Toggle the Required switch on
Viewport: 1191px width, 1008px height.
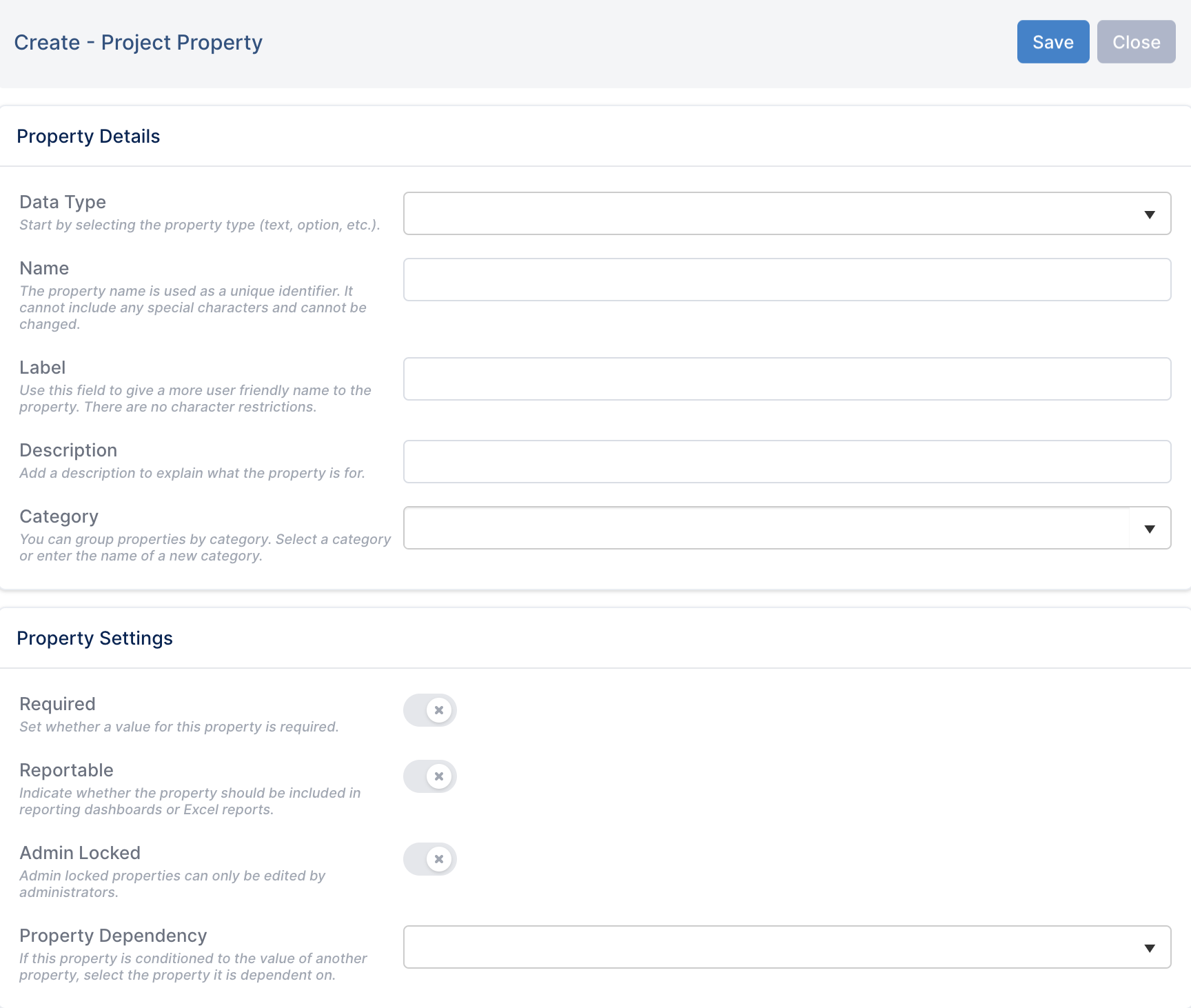point(430,710)
